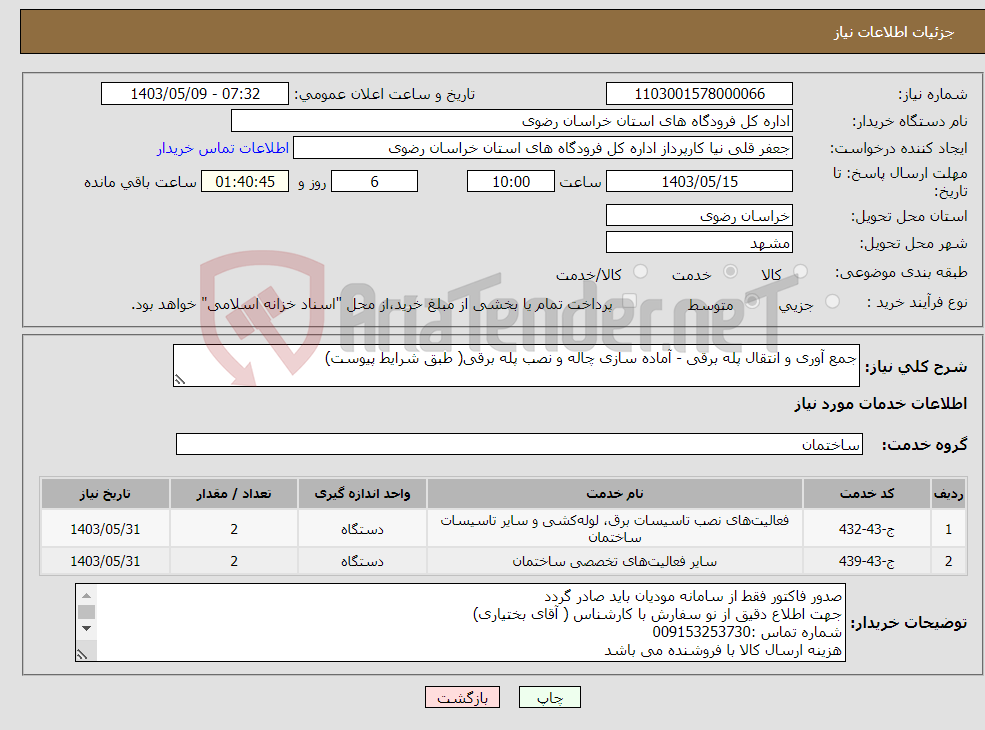The width and height of the screenshot is (985, 730).
Task: Click the header title جزئیات اطلاعات نیاز
Action: 894,32
